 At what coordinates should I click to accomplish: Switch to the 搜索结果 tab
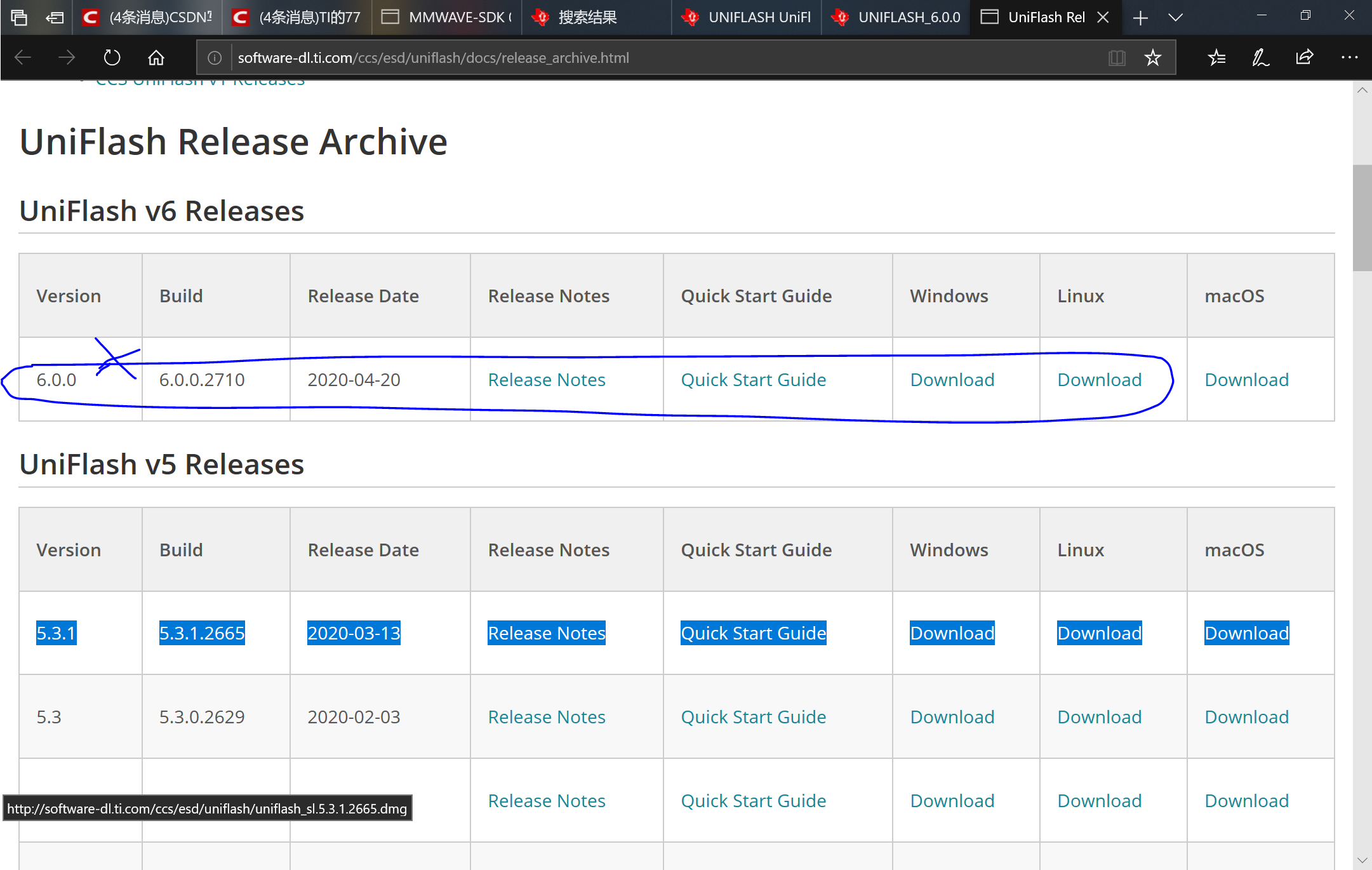(597, 17)
